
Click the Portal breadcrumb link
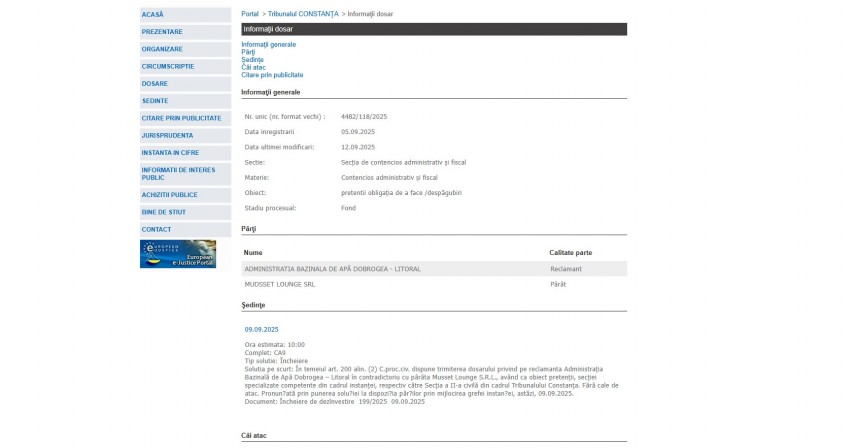[x=250, y=14]
